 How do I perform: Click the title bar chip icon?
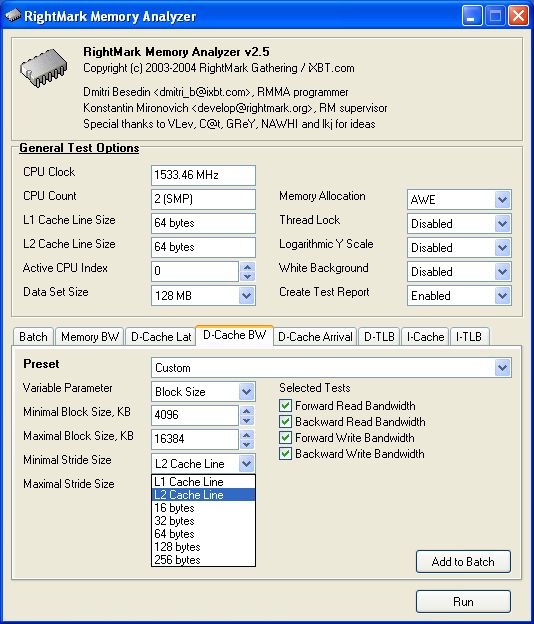tap(13, 16)
